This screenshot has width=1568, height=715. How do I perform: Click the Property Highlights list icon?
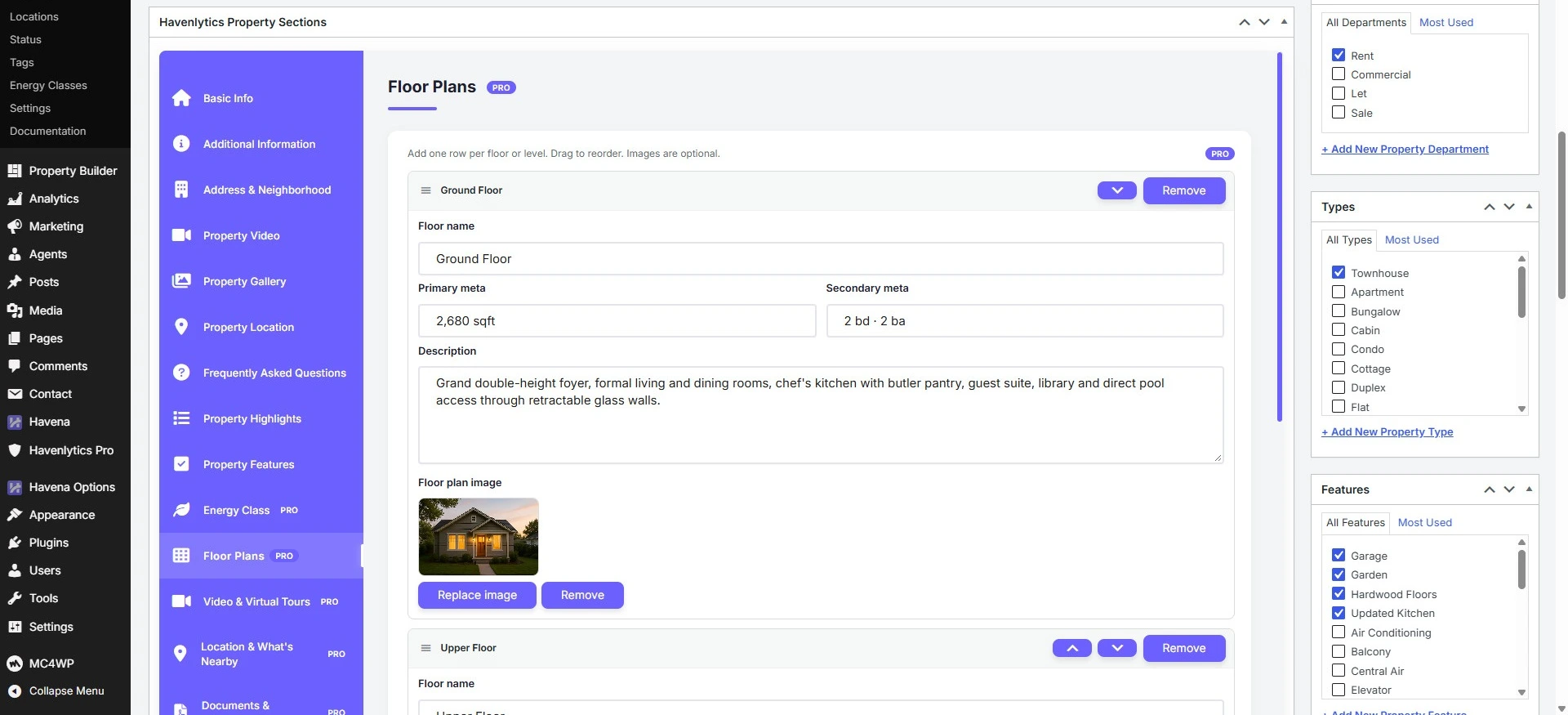[181, 418]
